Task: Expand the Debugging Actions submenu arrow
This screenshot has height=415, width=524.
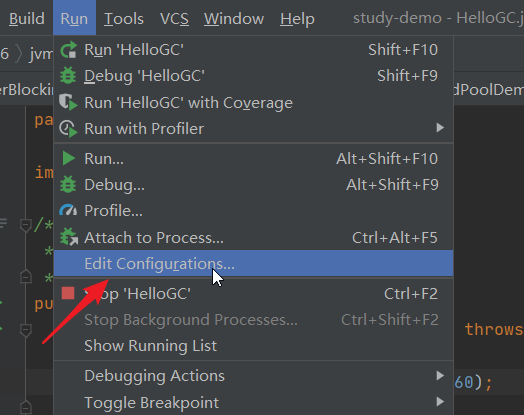Action: (440, 376)
